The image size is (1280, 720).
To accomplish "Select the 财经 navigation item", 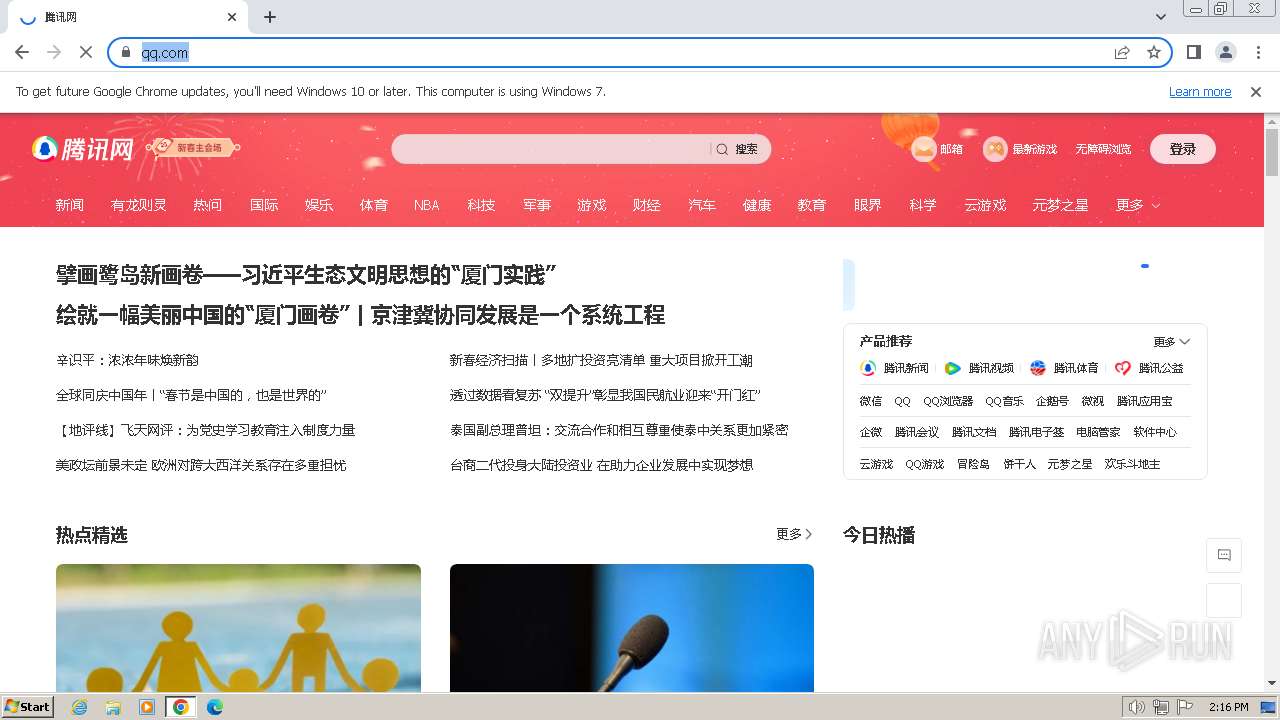I will (x=647, y=205).
